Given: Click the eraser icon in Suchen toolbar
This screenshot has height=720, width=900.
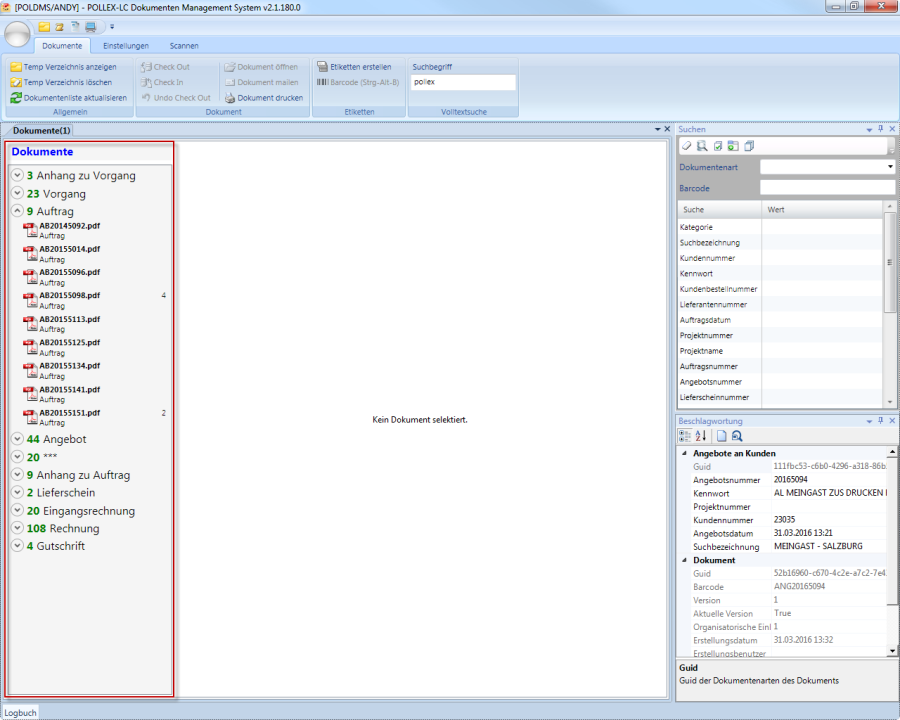Looking at the screenshot, I should (x=686, y=147).
